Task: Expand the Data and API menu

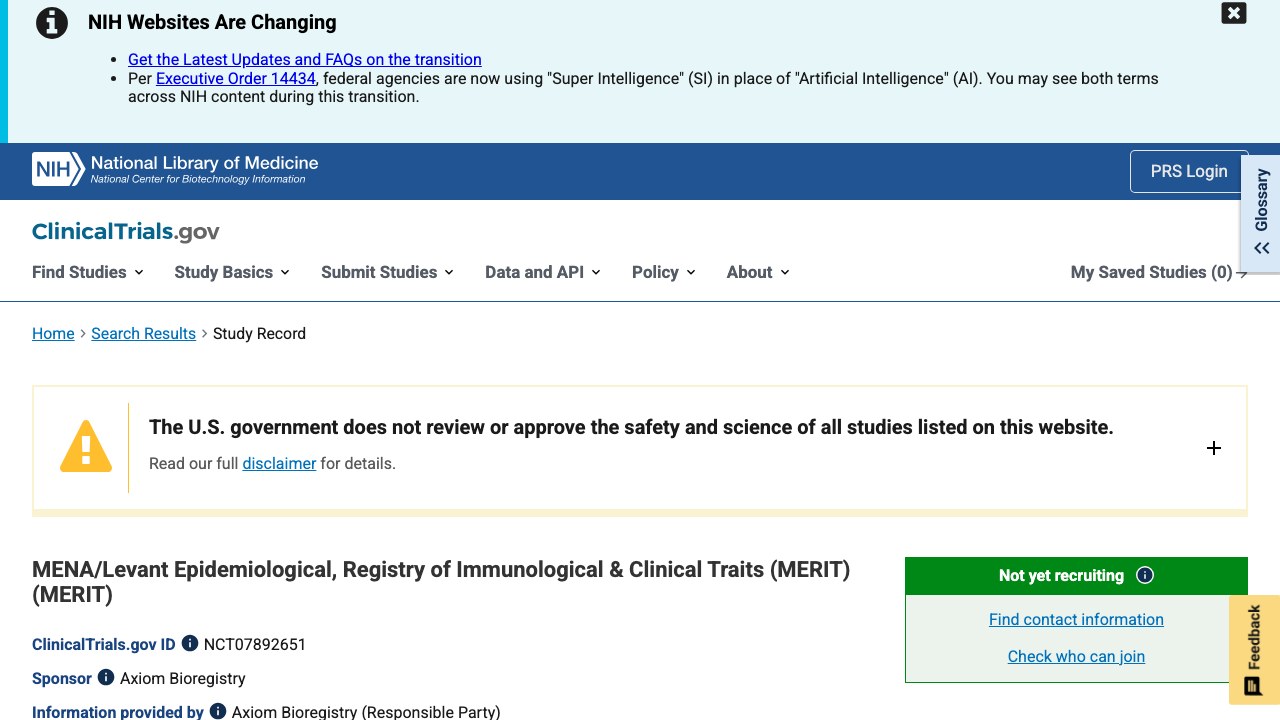Action: point(542,272)
